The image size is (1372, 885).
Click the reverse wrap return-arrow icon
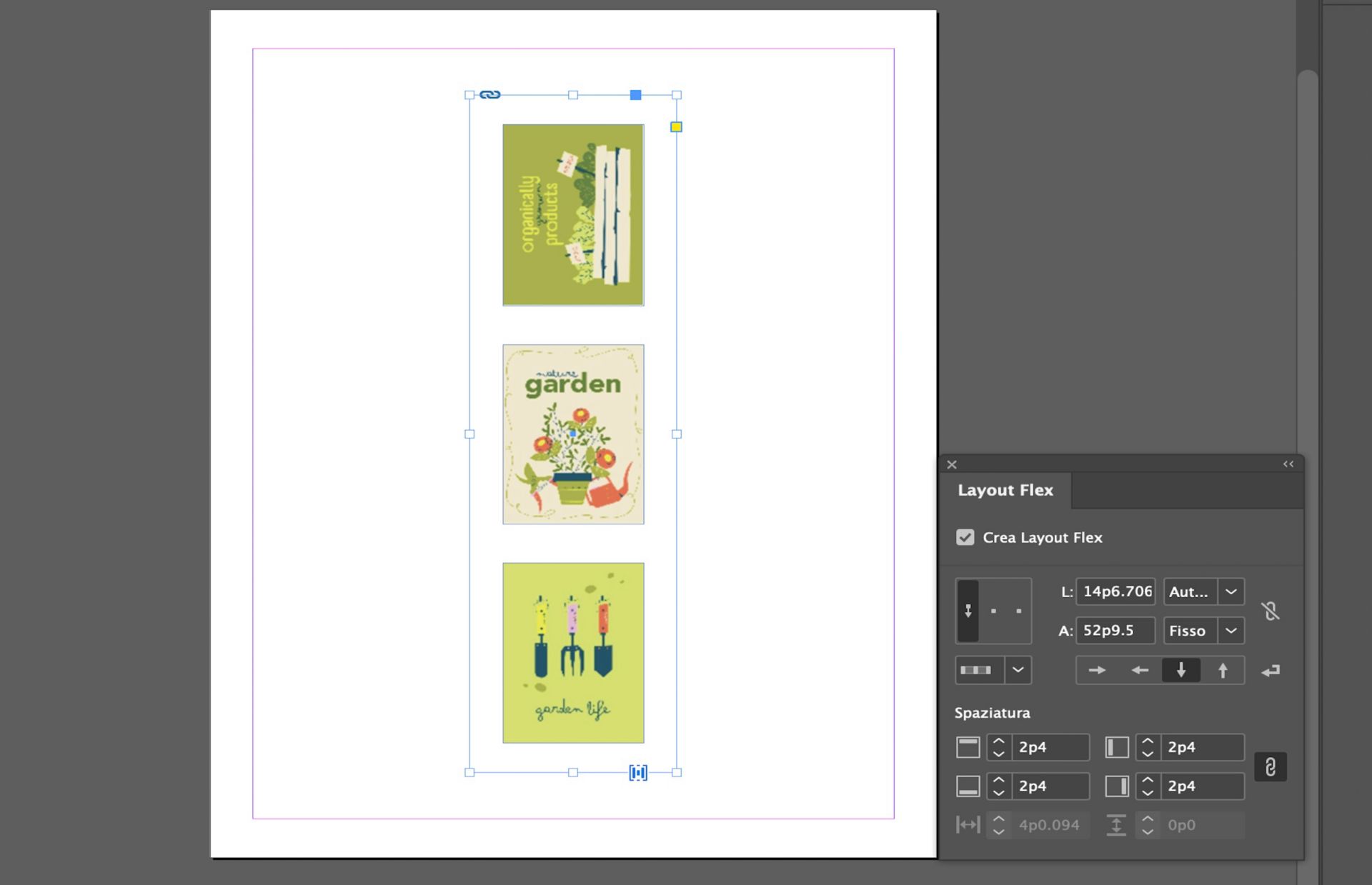(x=1271, y=670)
